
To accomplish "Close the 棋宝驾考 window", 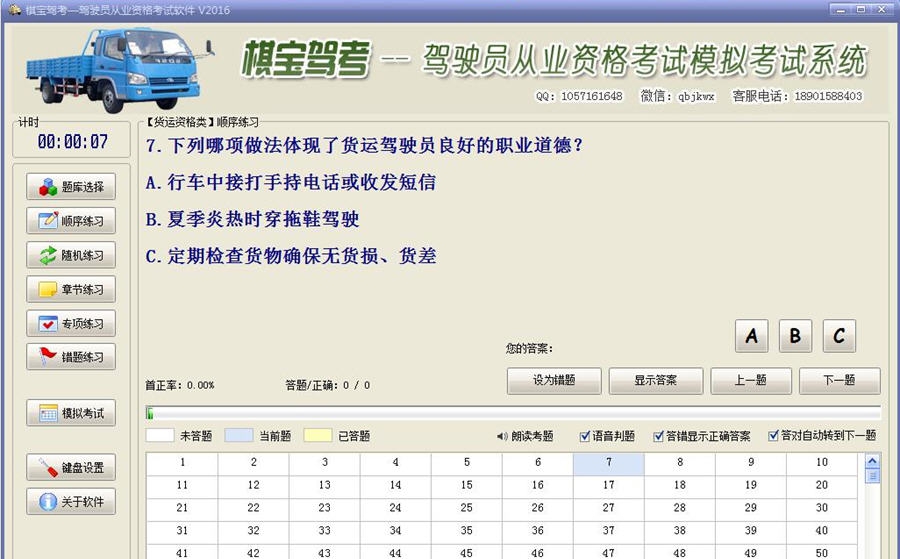I will click(881, 9).
